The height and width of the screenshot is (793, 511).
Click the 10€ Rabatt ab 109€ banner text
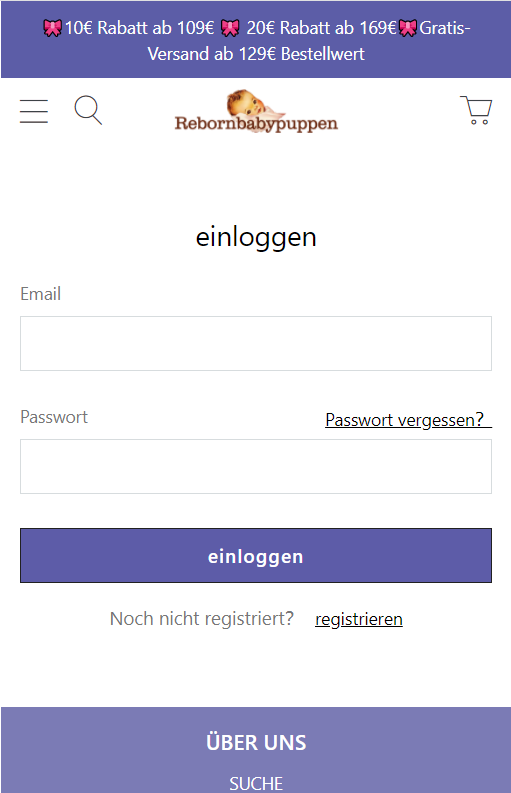point(140,28)
